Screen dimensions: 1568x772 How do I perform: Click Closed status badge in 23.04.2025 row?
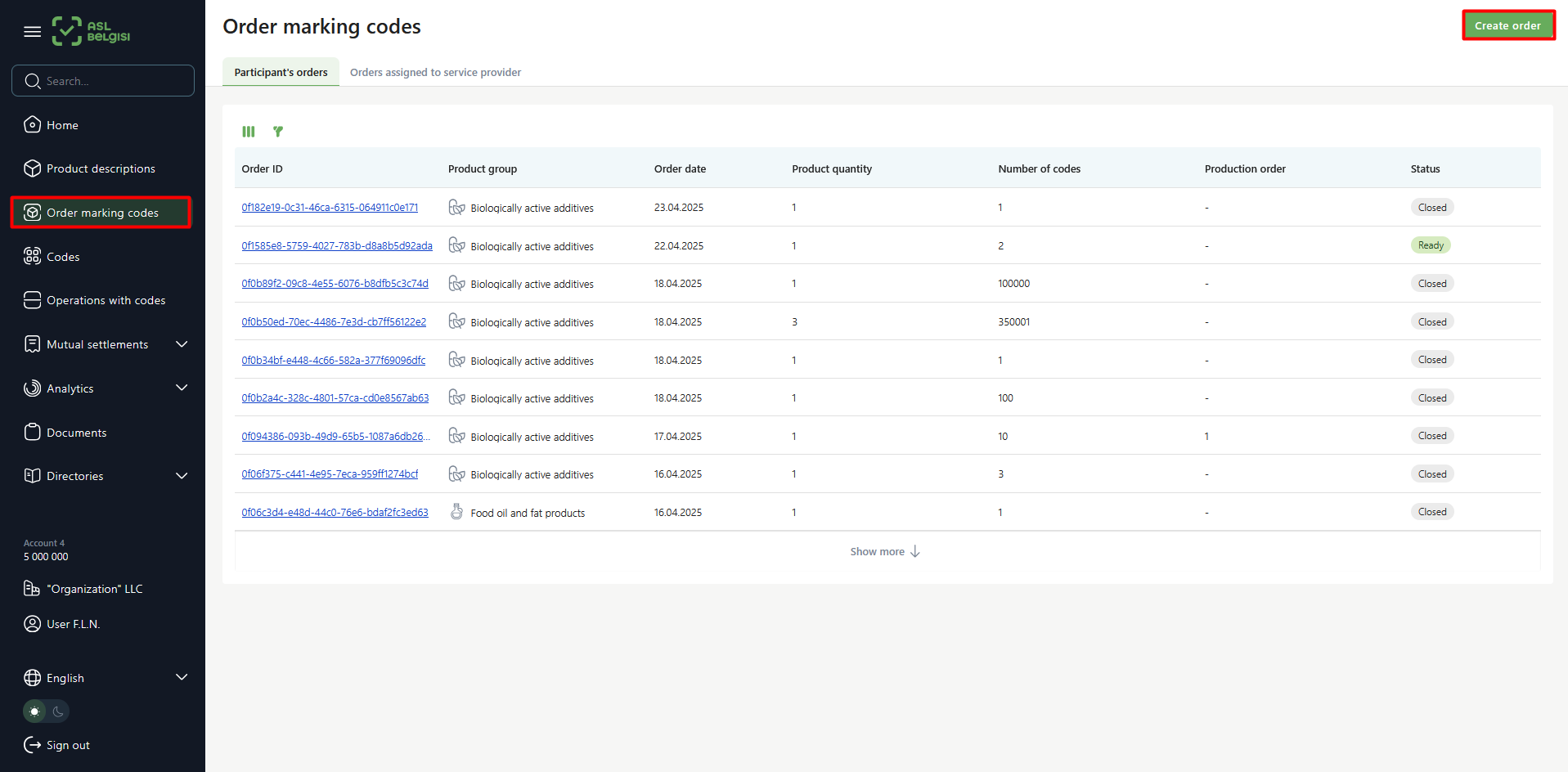(x=1432, y=207)
